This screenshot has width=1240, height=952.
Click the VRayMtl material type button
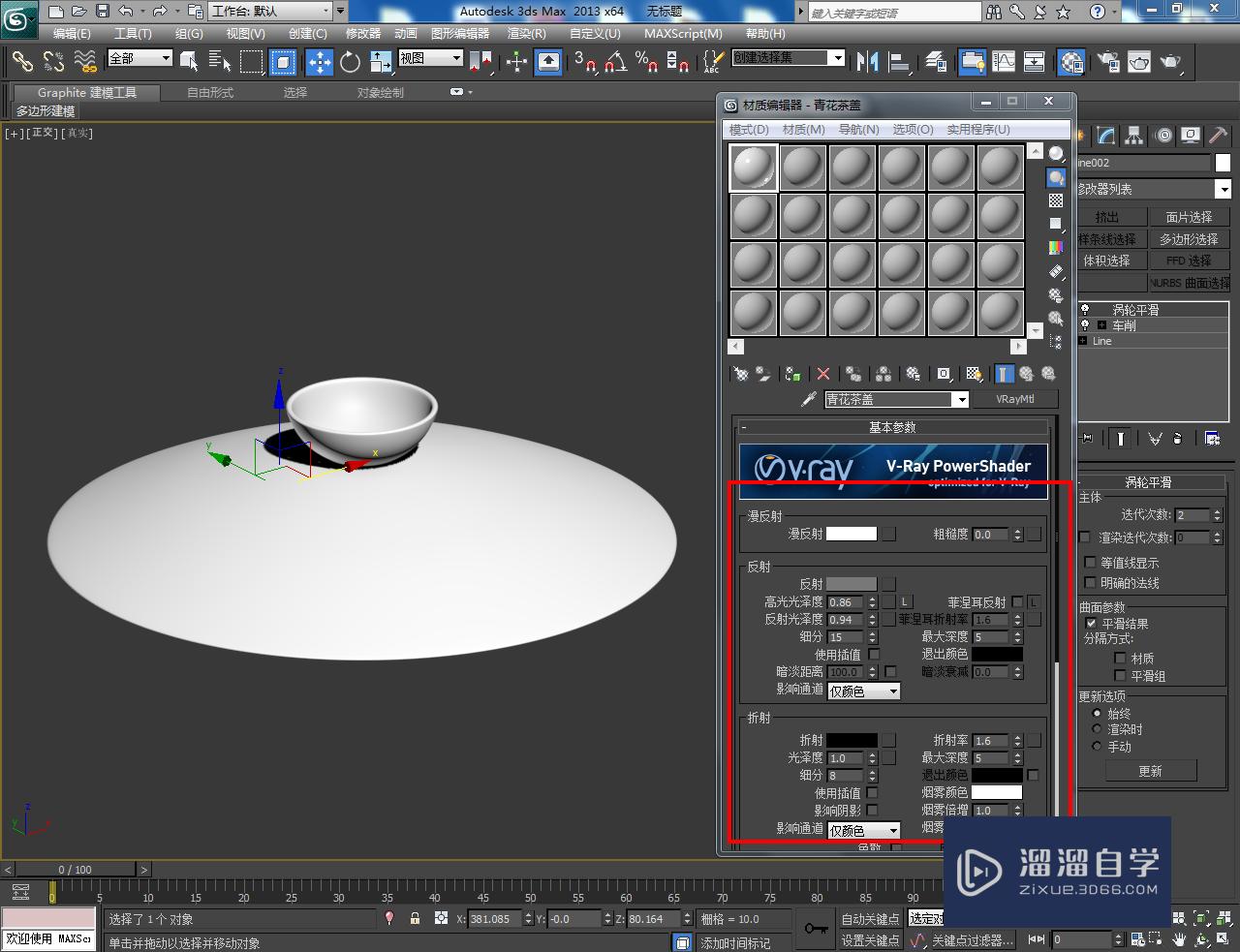point(1015,399)
